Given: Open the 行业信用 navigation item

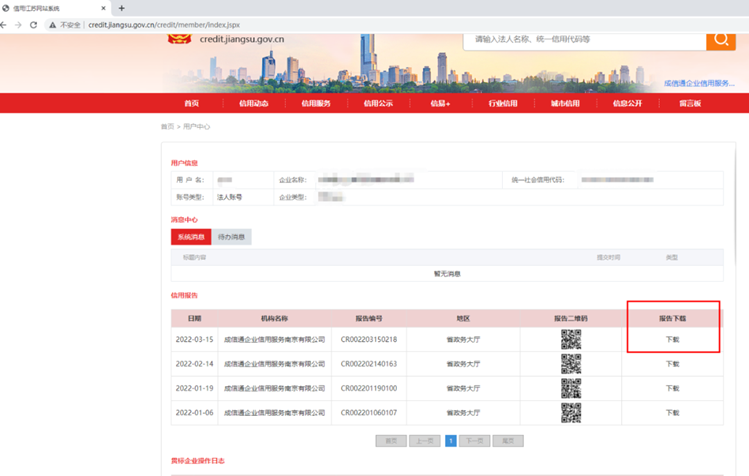Looking at the screenshot, I should coord(503,103).
